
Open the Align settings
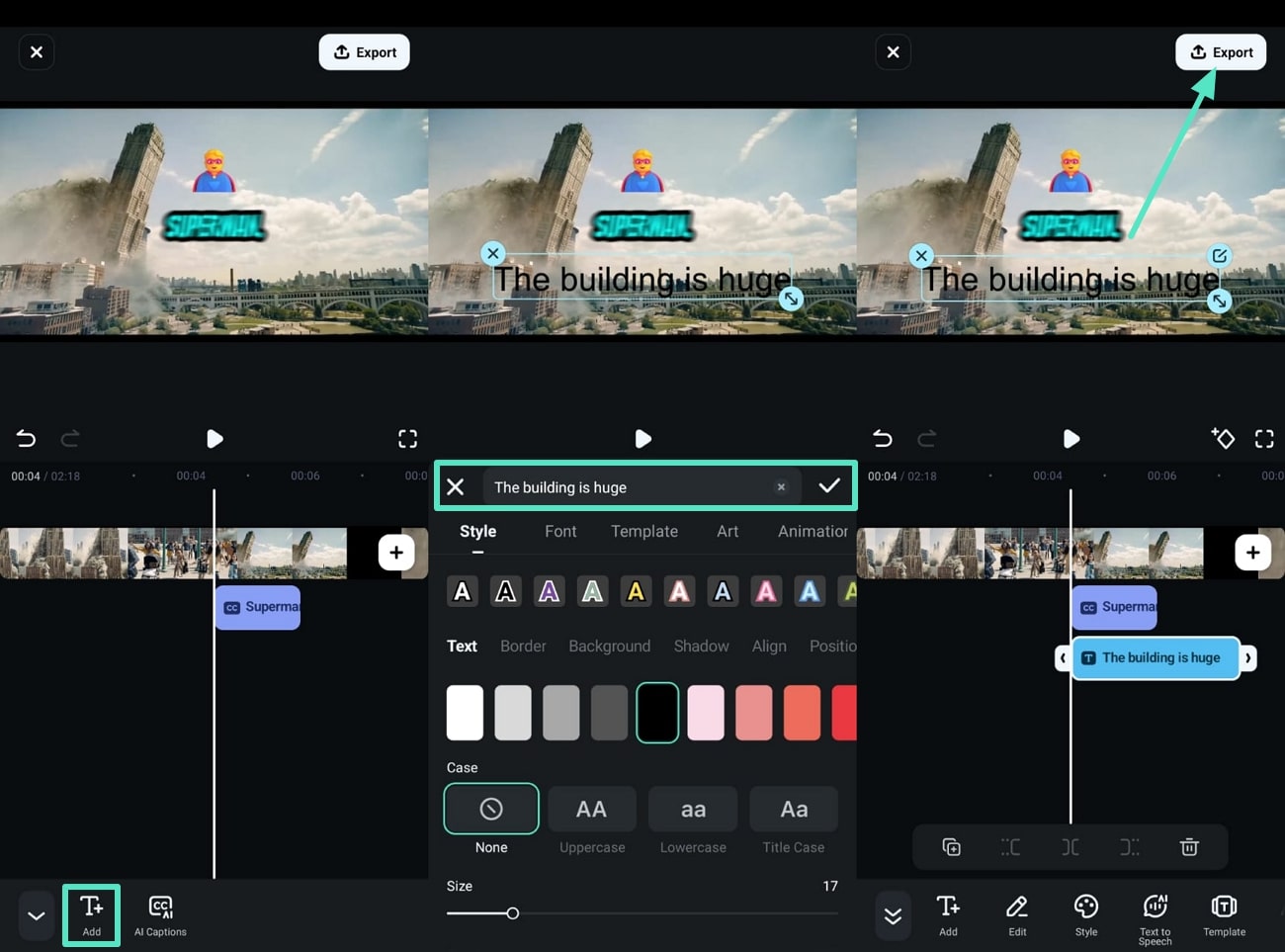point(769,647)
